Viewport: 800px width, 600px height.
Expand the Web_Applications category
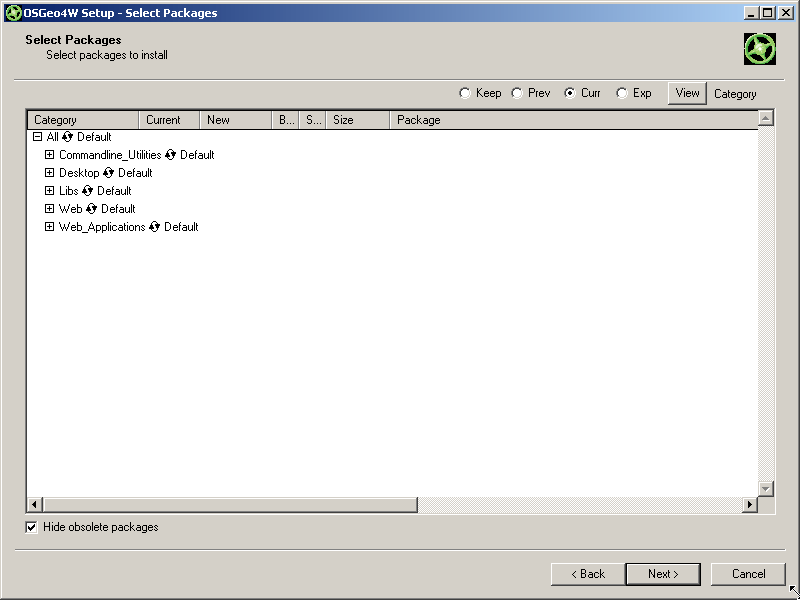[x=49, y=227]
